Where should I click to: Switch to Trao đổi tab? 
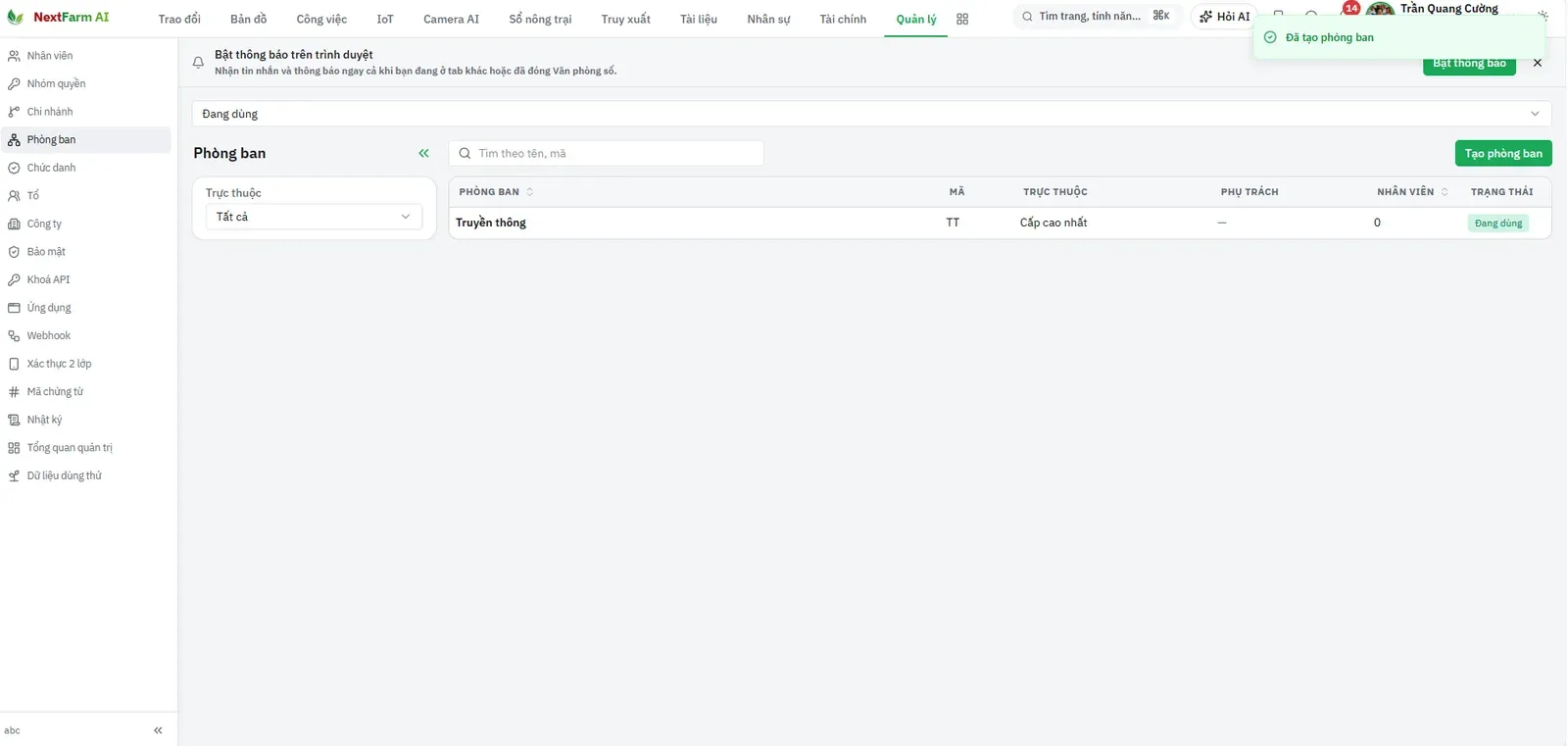[x=179, y=19]
